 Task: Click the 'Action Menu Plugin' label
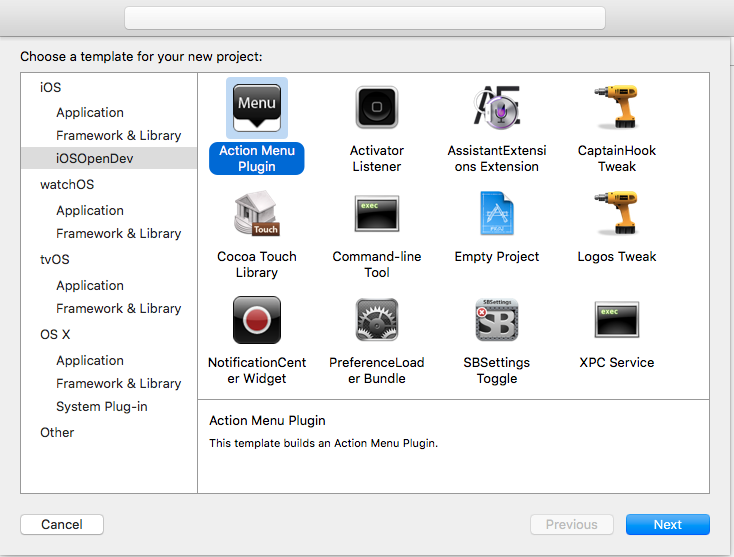257,159
